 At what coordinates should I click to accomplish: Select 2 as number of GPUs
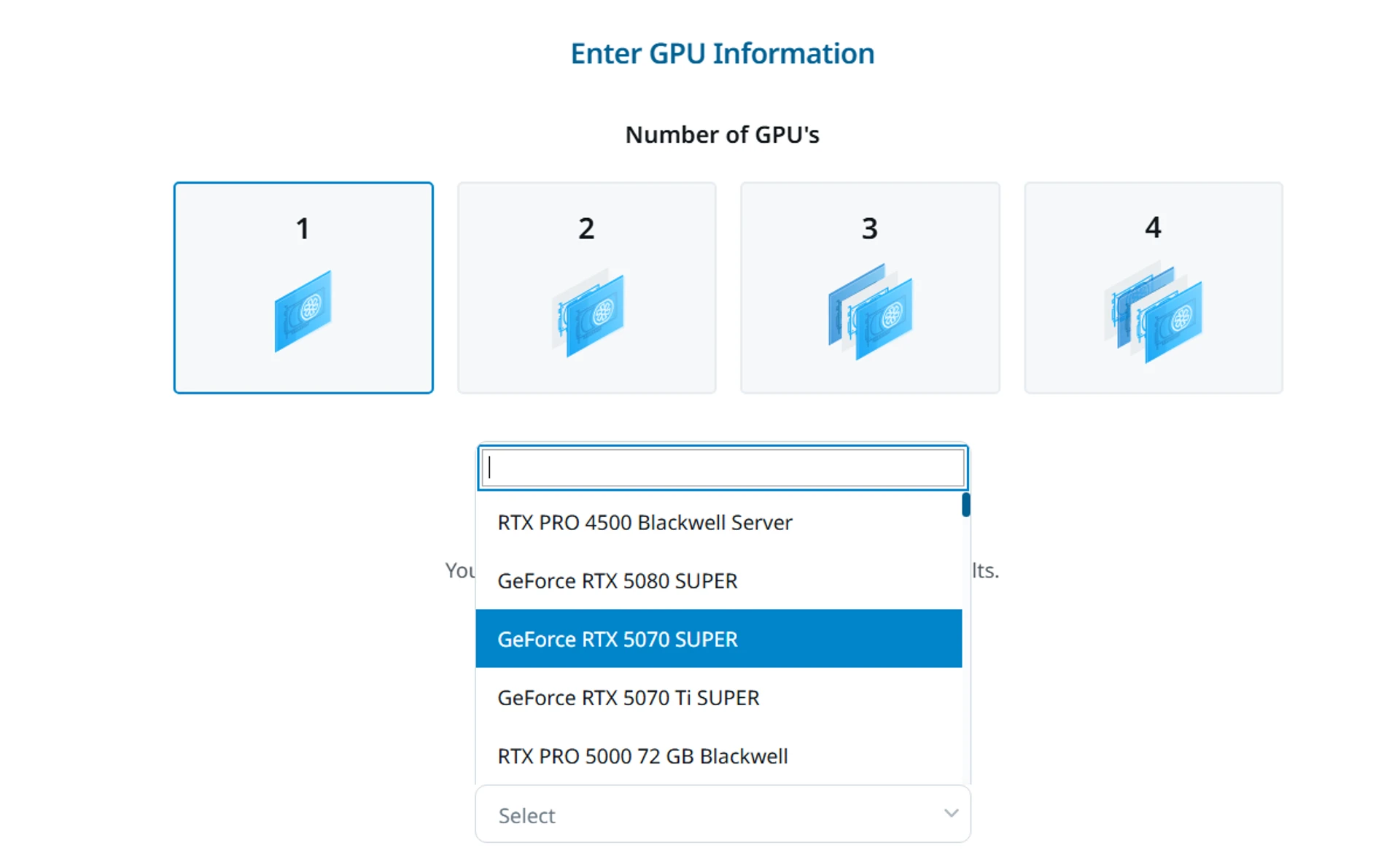point(587,287)
